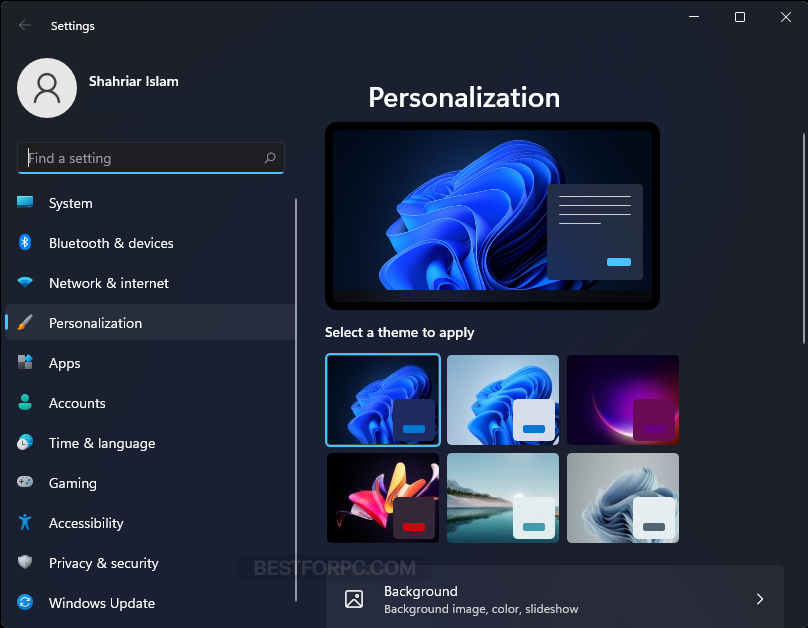Apply the lake landscape theme
808x628 pixels.
(x=503, y=498)
